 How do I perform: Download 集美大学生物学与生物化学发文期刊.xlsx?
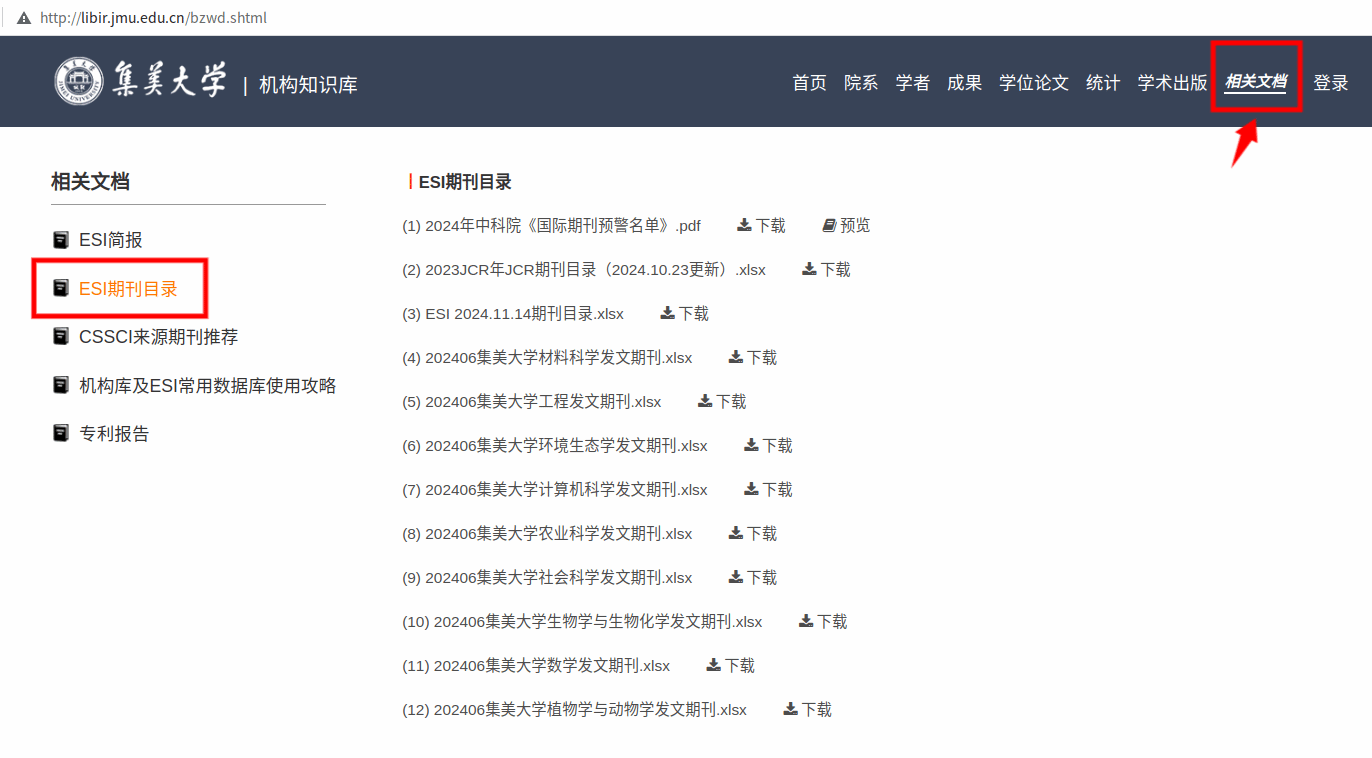(823, 622)
